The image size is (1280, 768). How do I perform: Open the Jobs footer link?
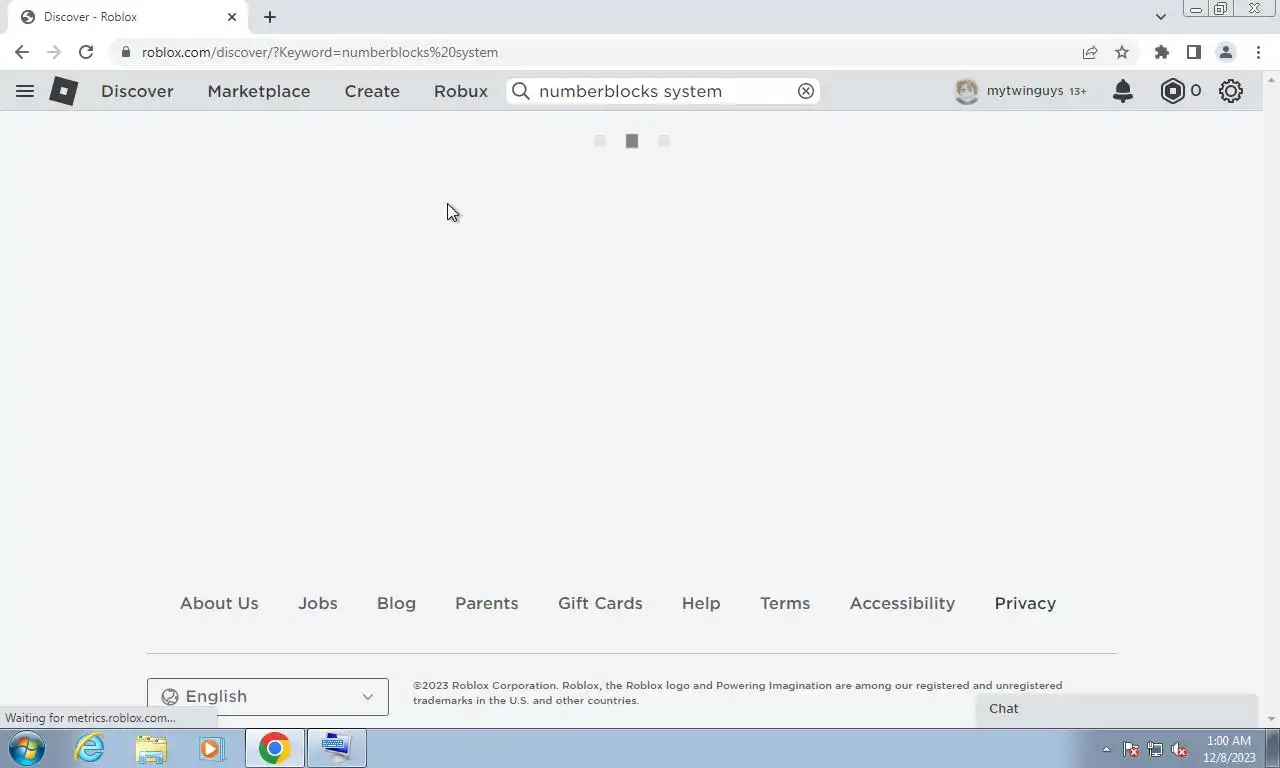(318, 603)
